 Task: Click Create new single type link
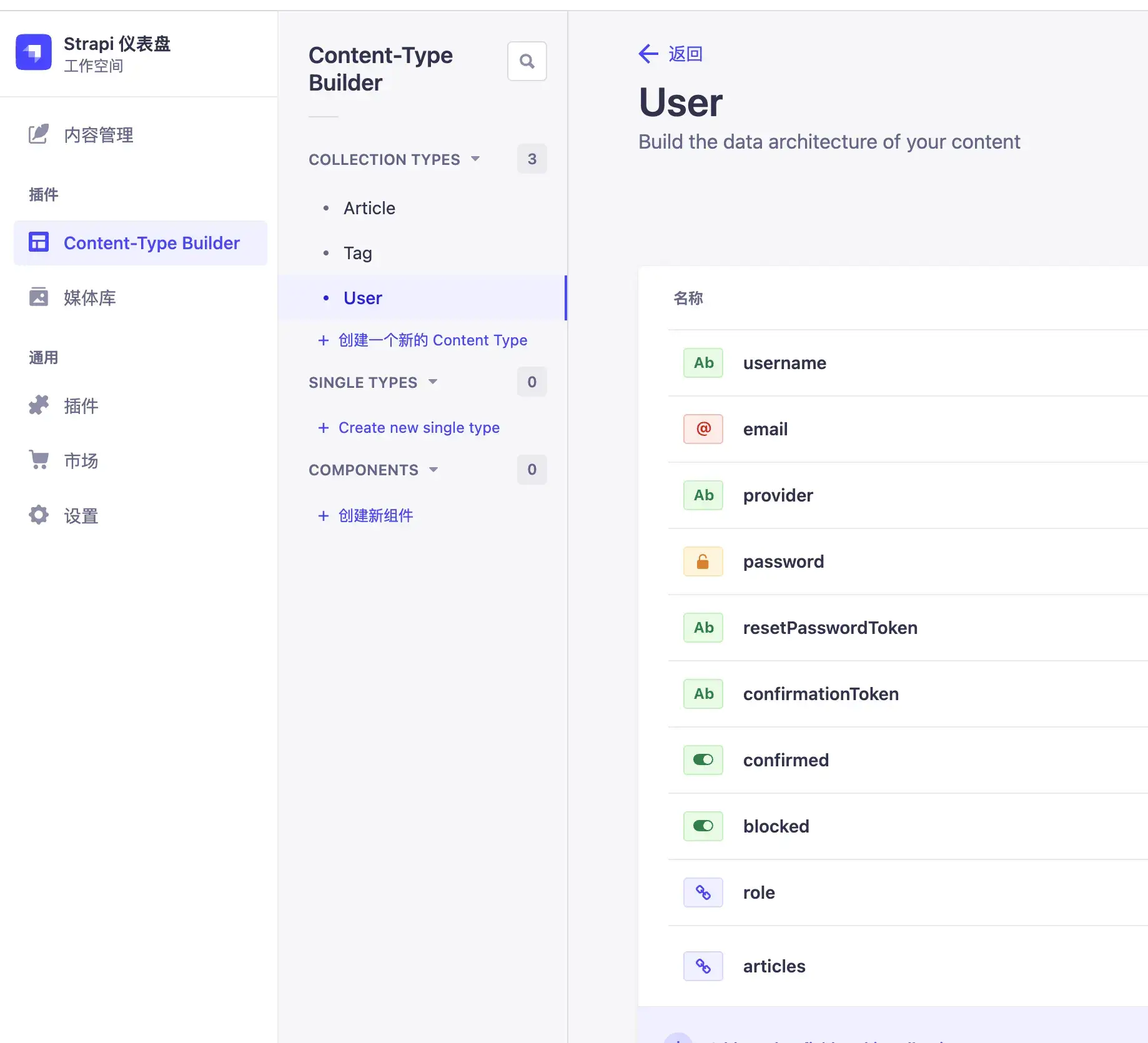click(x=418, y=428)
